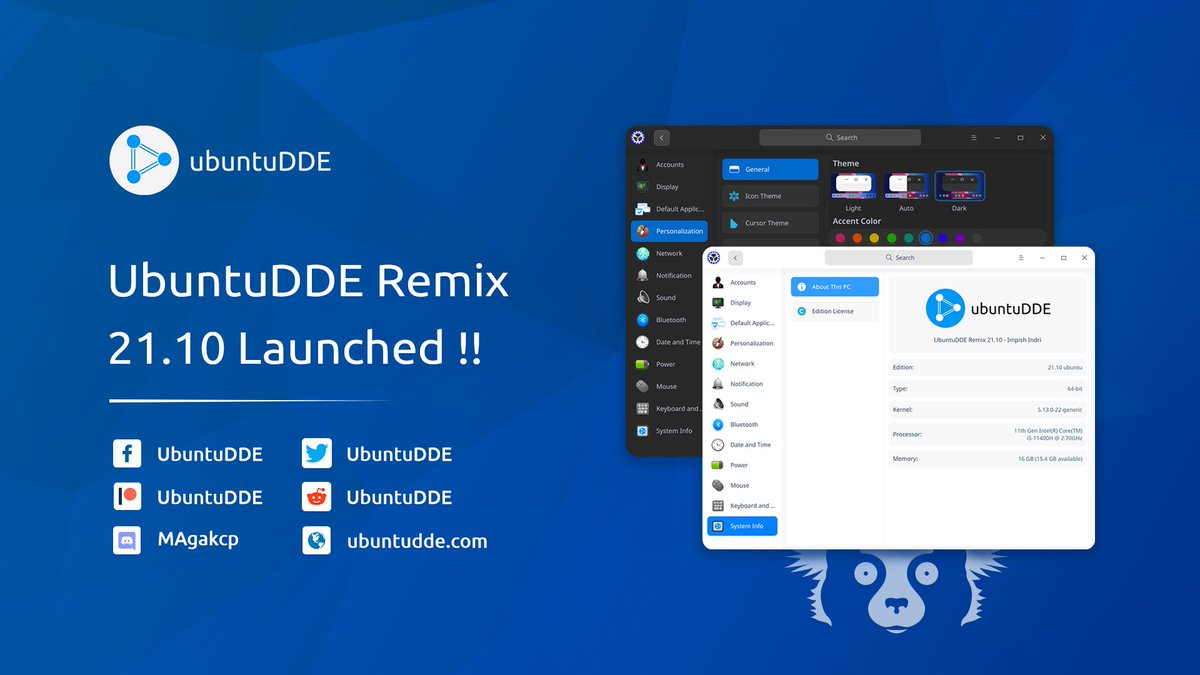Screen dimensions: 1200x675
Task: Go back using the light window's arrow button
Action: coord(736,257)
